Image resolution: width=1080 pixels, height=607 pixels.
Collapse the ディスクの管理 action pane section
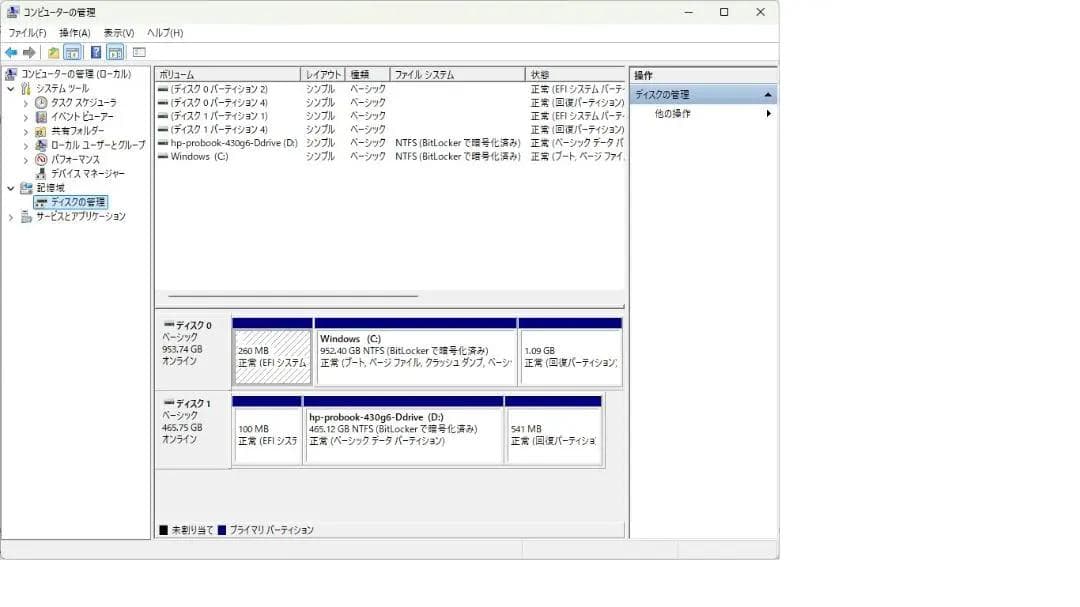767,94
